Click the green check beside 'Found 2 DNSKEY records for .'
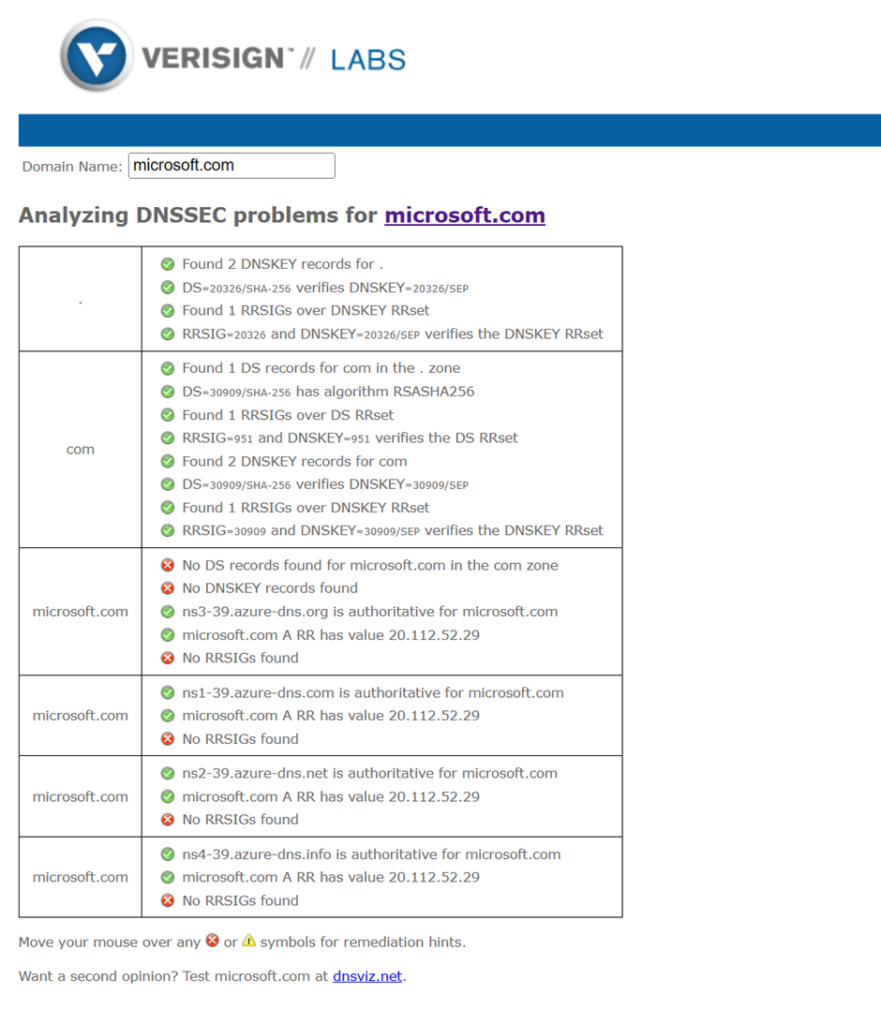 168,264
